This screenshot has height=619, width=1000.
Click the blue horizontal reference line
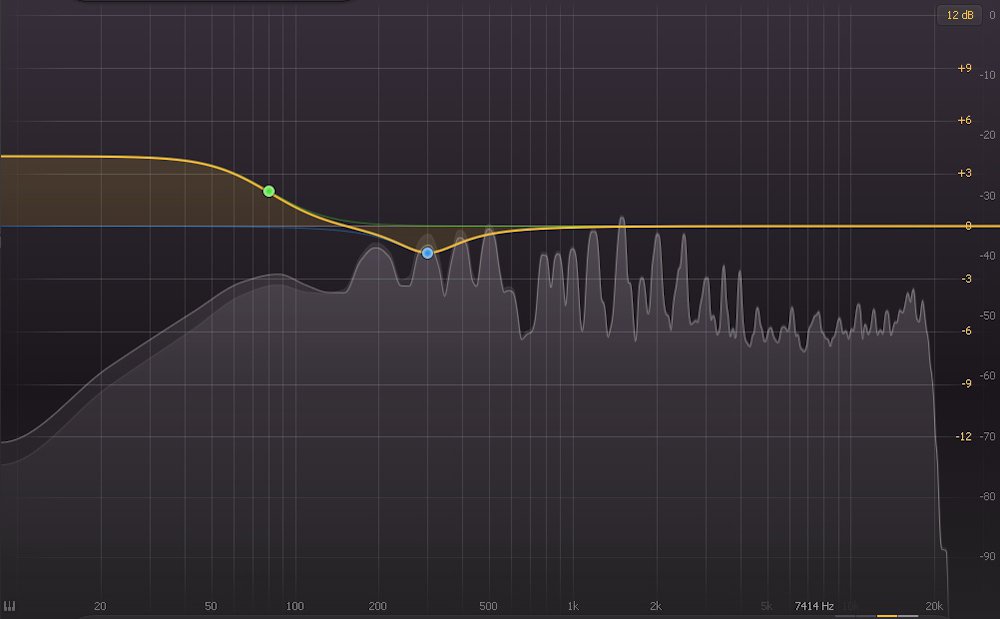150,228
